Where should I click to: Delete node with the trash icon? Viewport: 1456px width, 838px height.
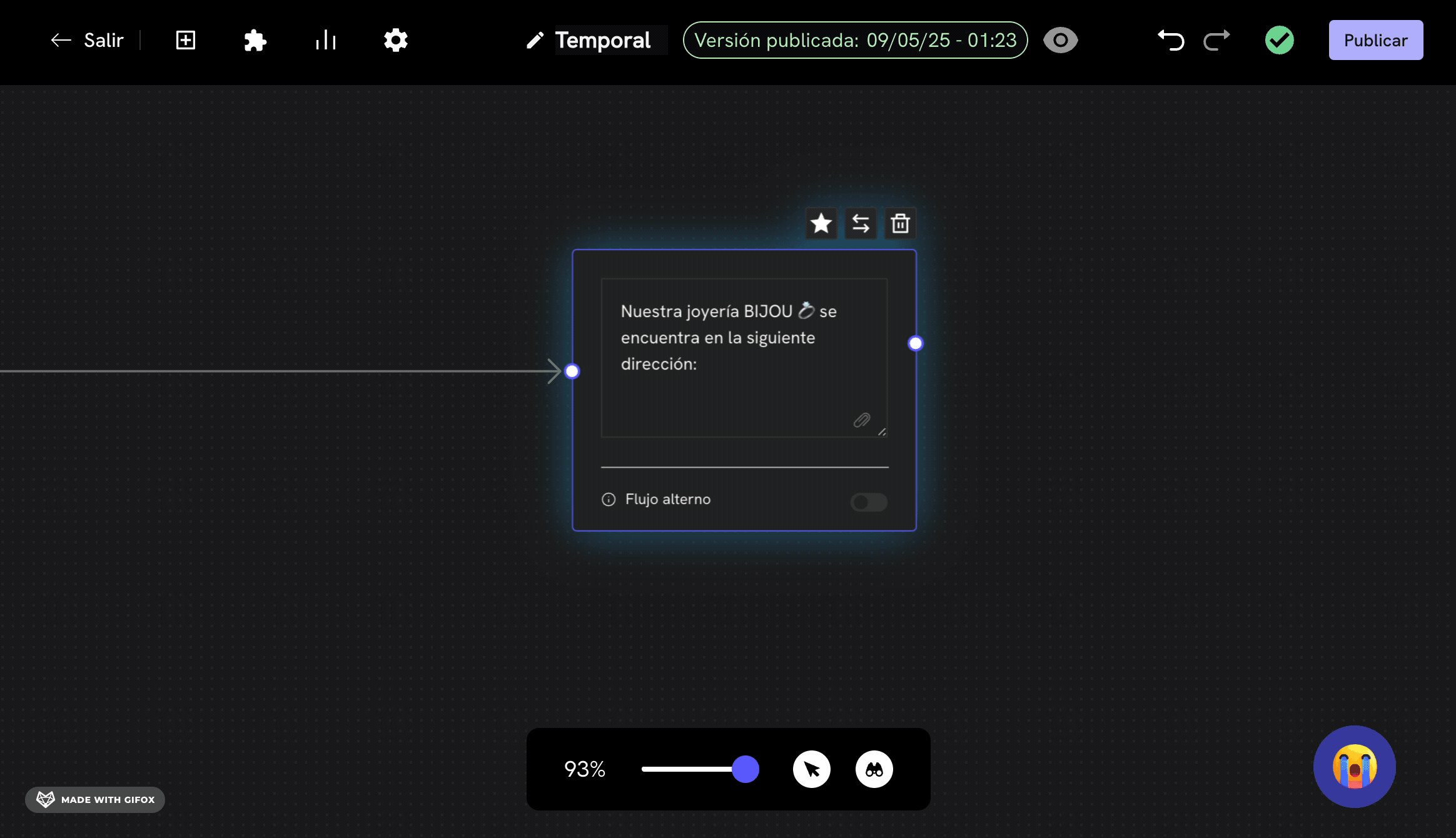tap(900, 223)
